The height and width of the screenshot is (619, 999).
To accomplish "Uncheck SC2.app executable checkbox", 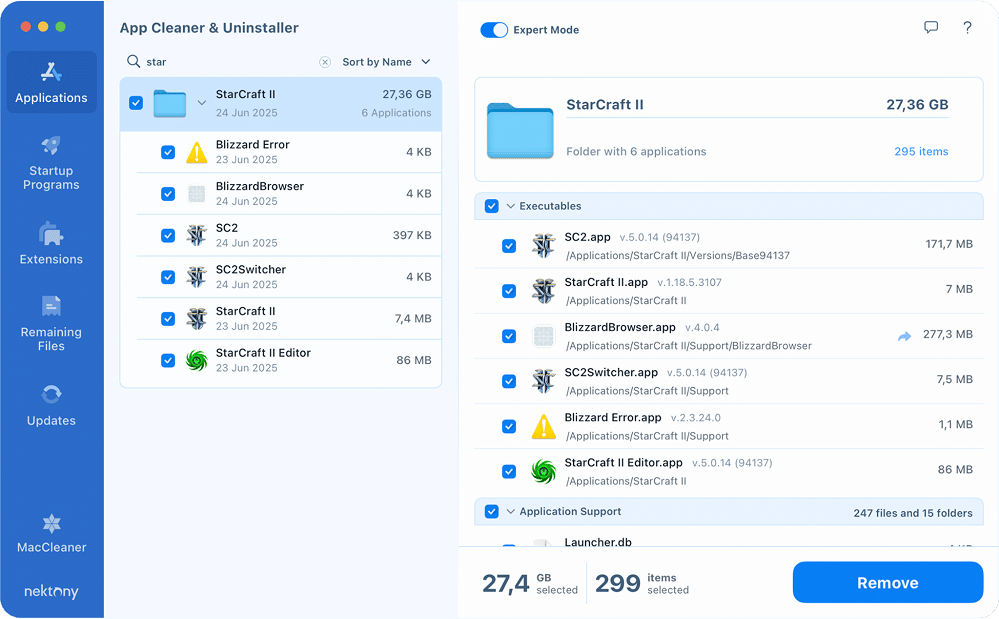I will tap(508, 246).
